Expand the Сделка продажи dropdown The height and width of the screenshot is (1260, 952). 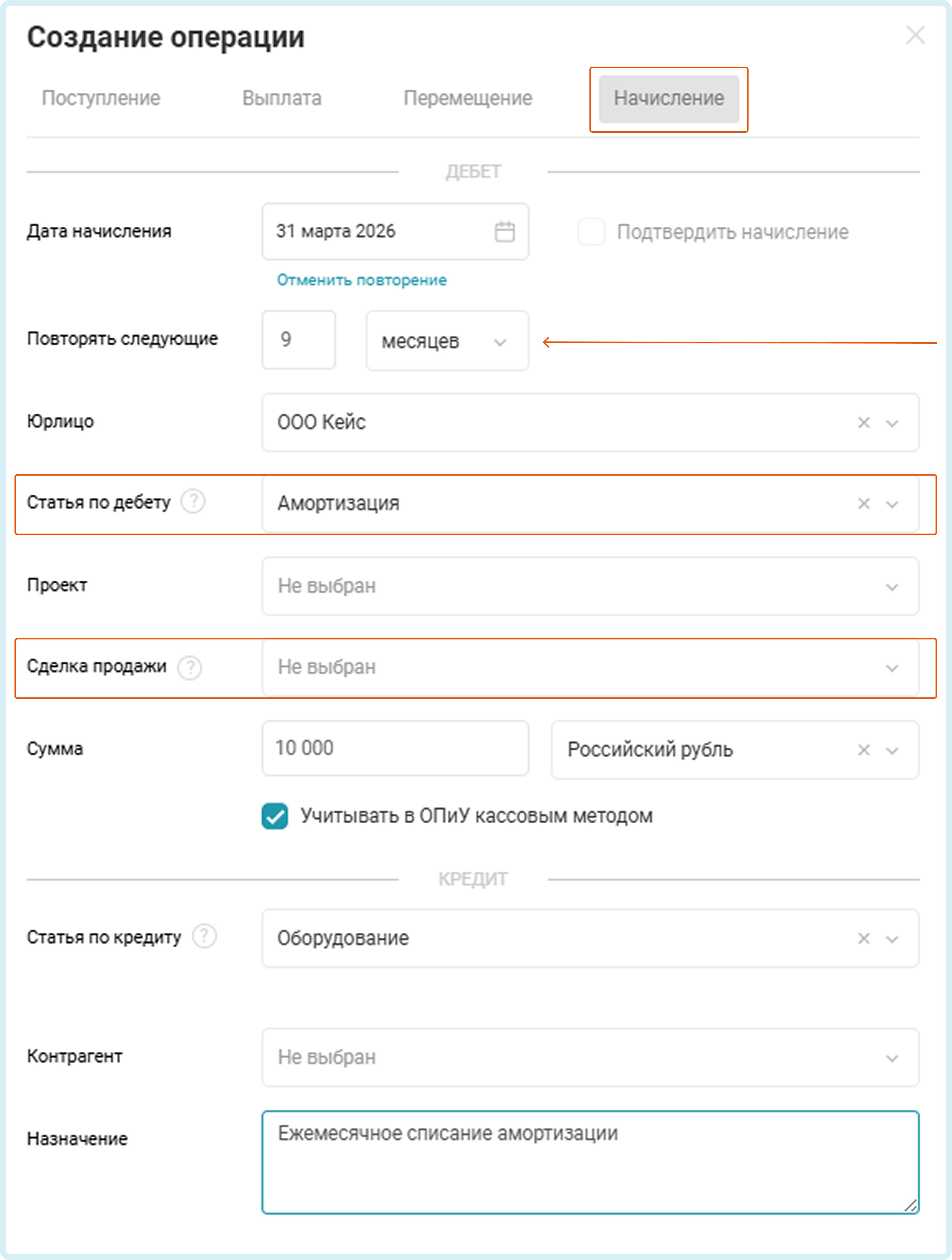coord(590,667)
